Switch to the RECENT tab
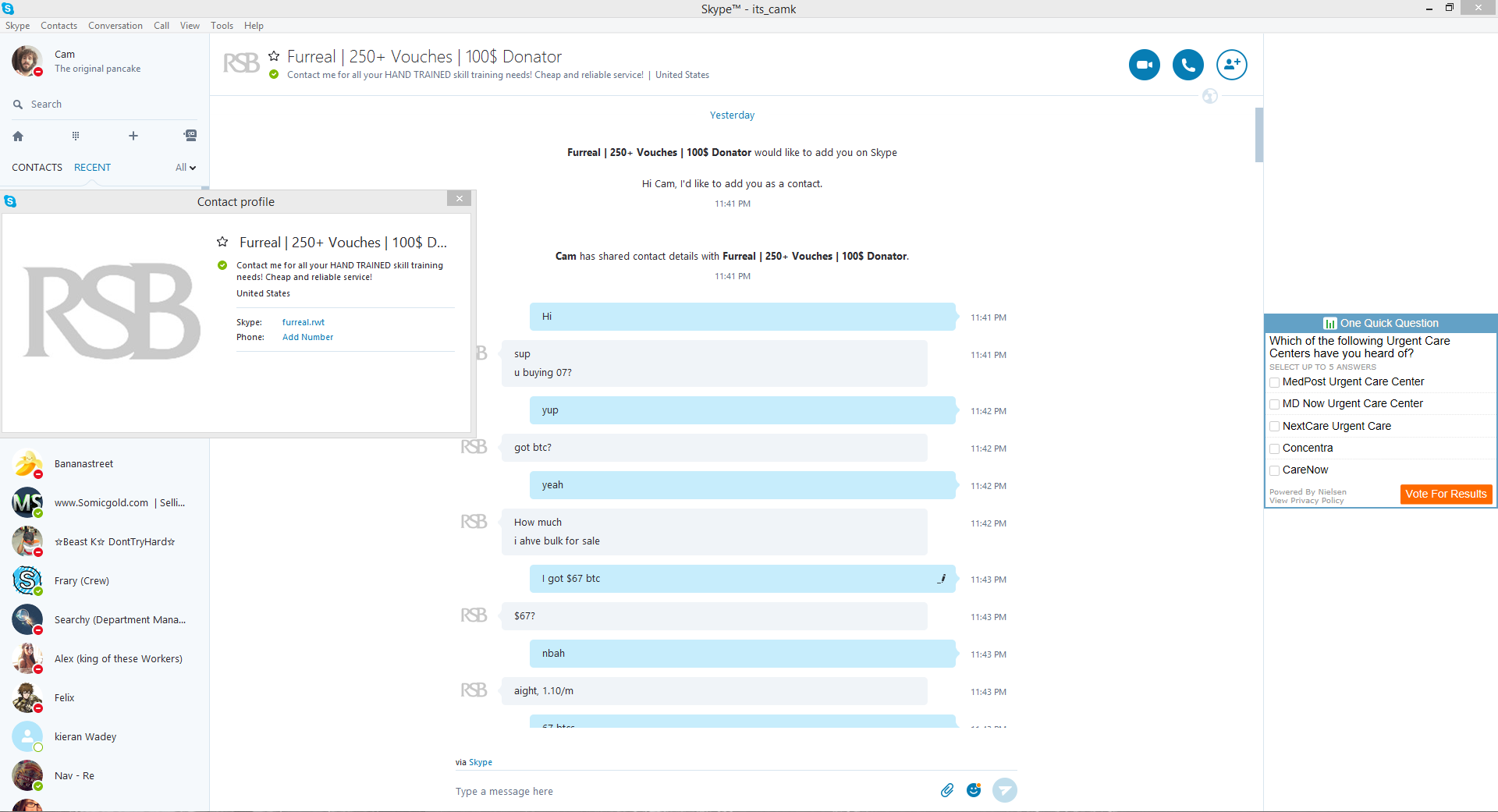This screenshot has height=812, width=1498. pos(92,167)
